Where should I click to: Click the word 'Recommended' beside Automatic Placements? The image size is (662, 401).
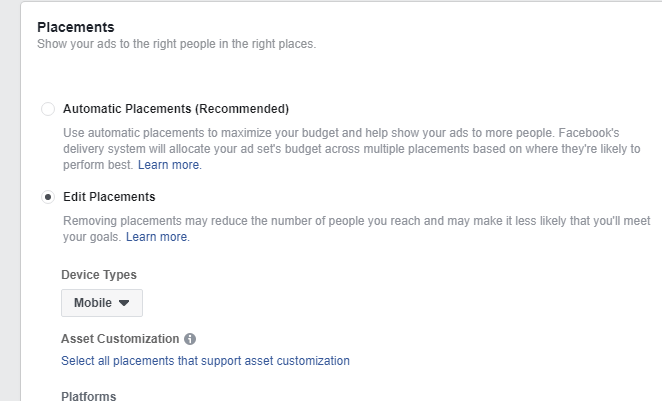click(241, 109)
